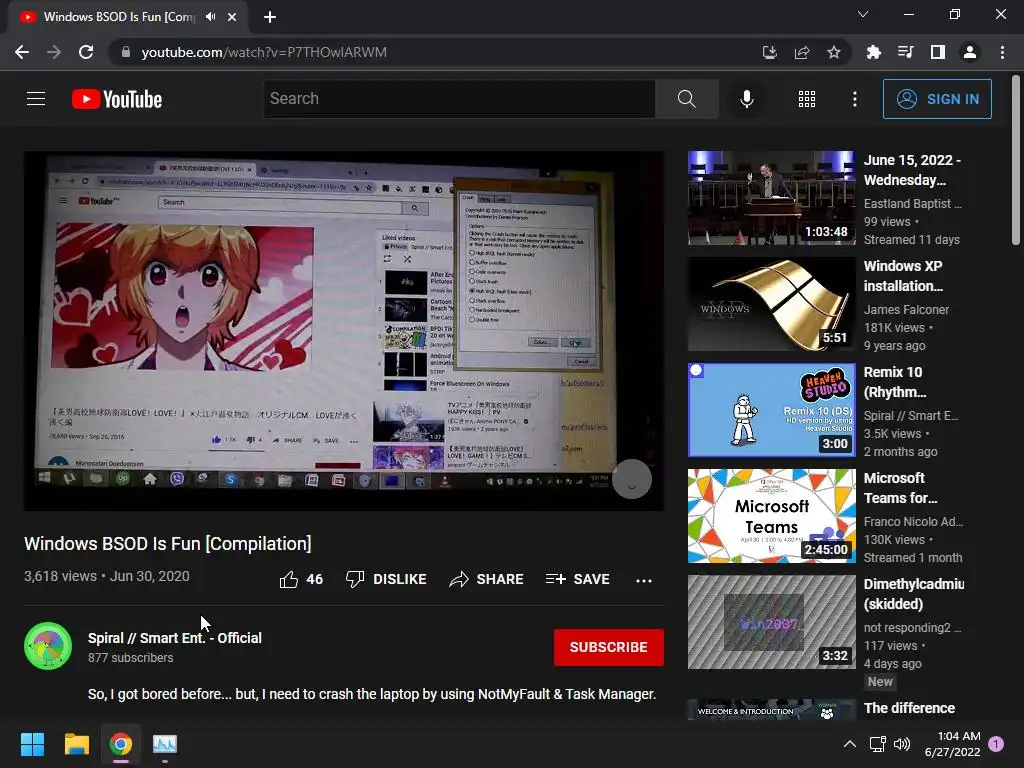
Task: Open Windows XP installation video thumbnail
Action: click(771, 304)
